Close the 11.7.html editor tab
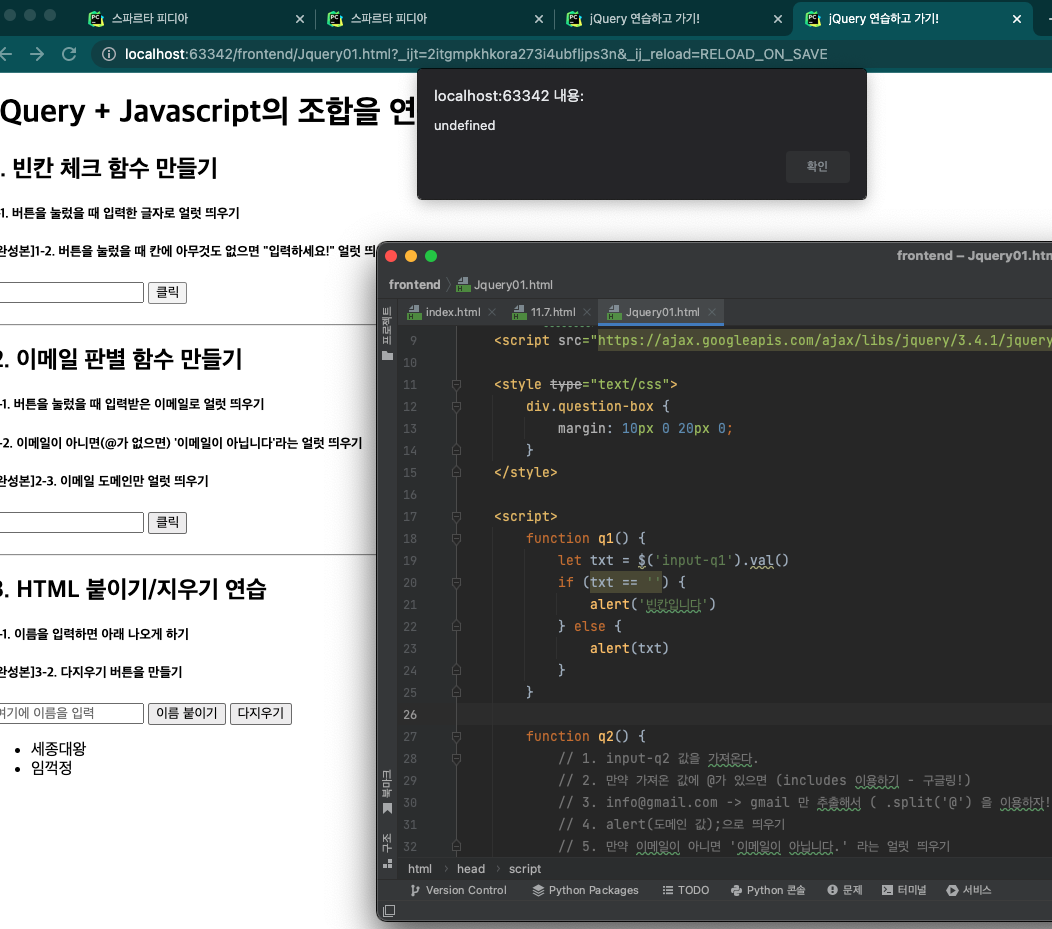 coord(587,313)
